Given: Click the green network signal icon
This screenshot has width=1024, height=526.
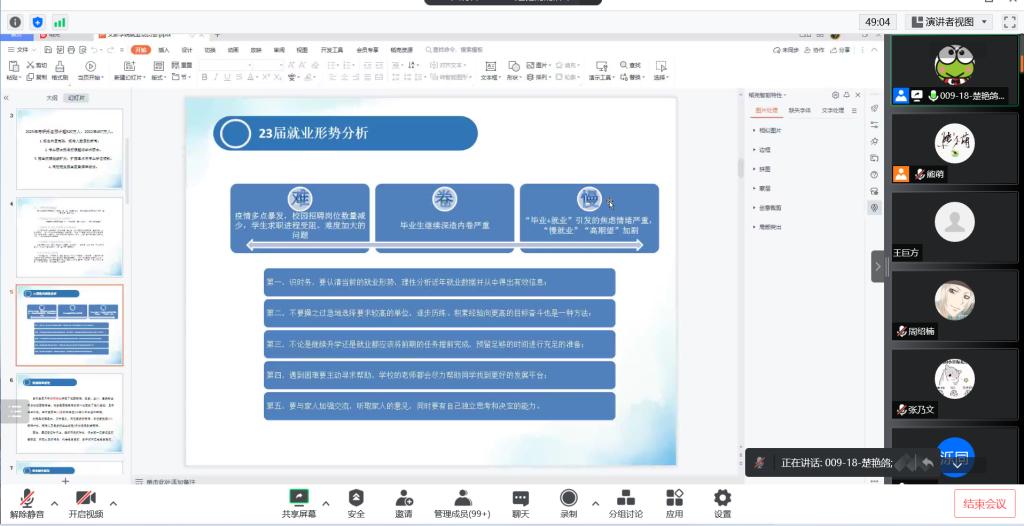Looking at the screenshot, I should click(60, 21).
